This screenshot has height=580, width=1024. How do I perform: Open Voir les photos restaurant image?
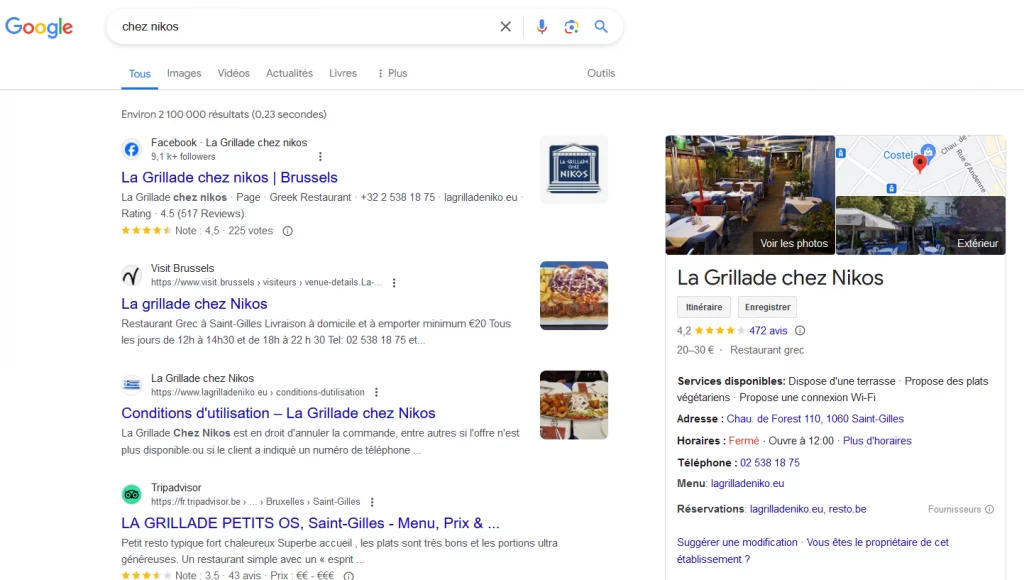click(750, 195)
